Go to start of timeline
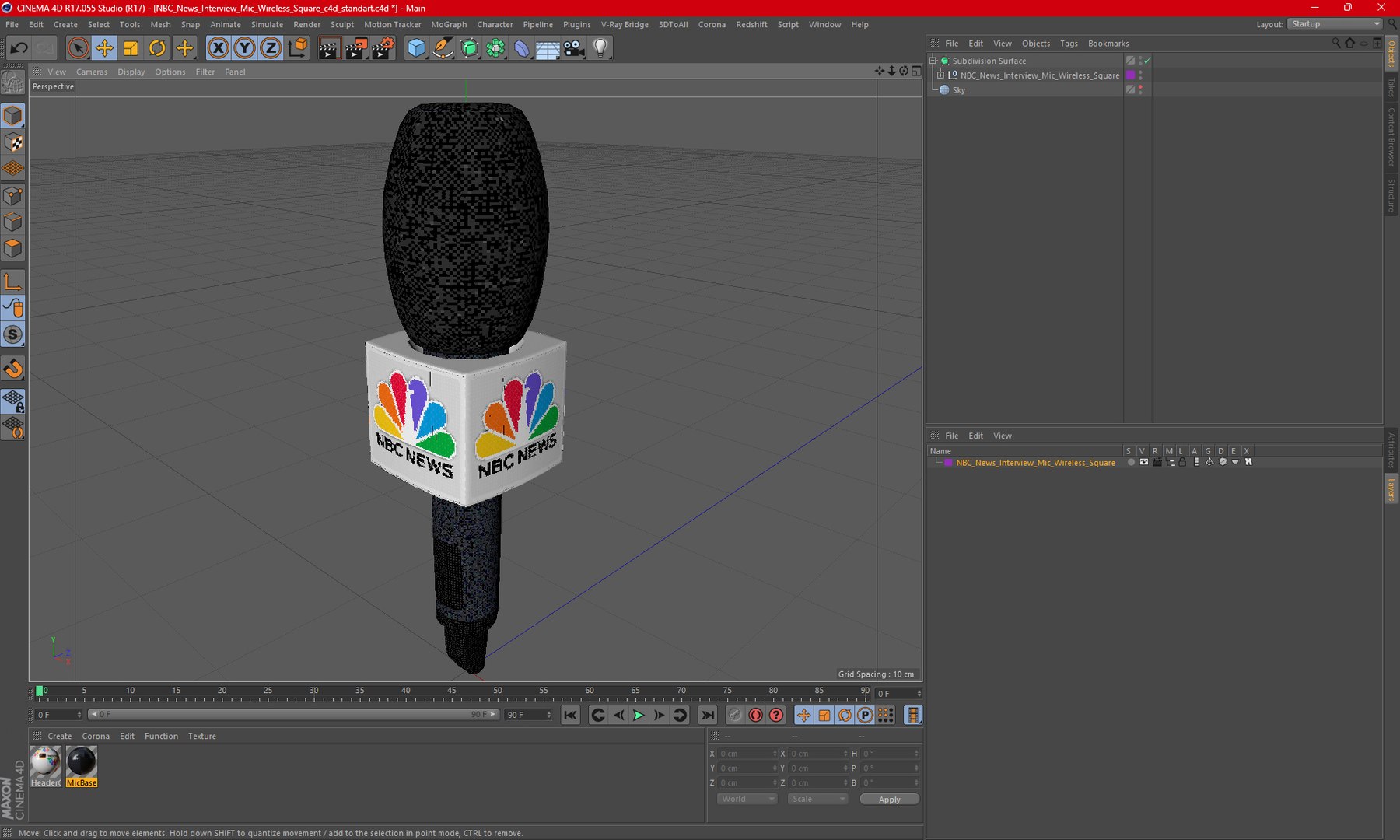This screenshot has width=1400, height=840. pyautogui.click(x=570, y=715)
